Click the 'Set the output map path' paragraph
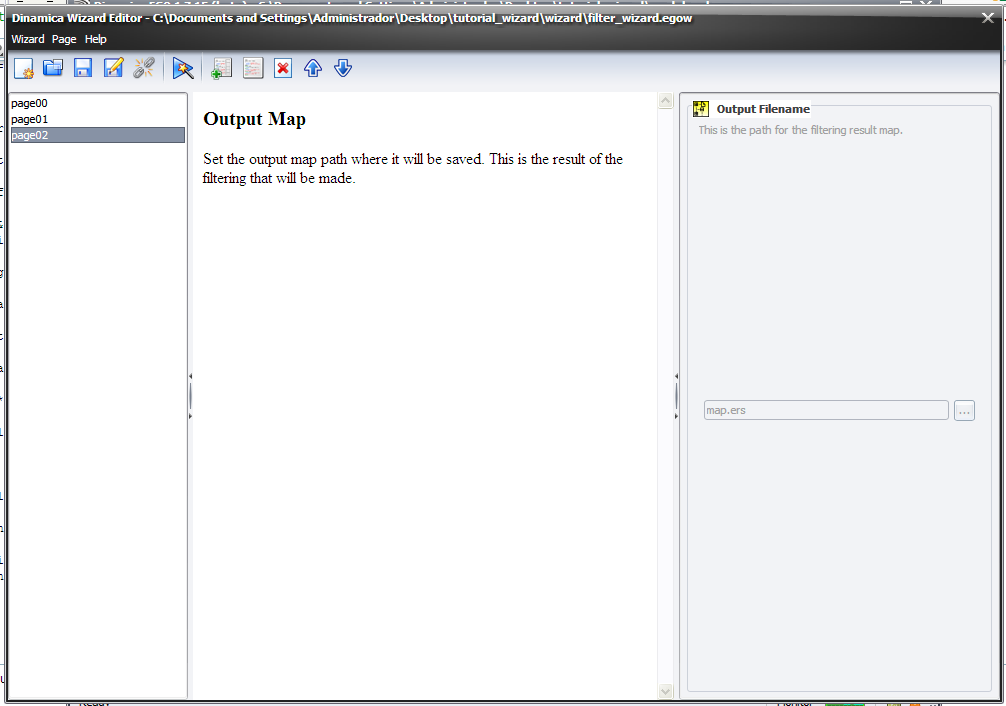 413,168
